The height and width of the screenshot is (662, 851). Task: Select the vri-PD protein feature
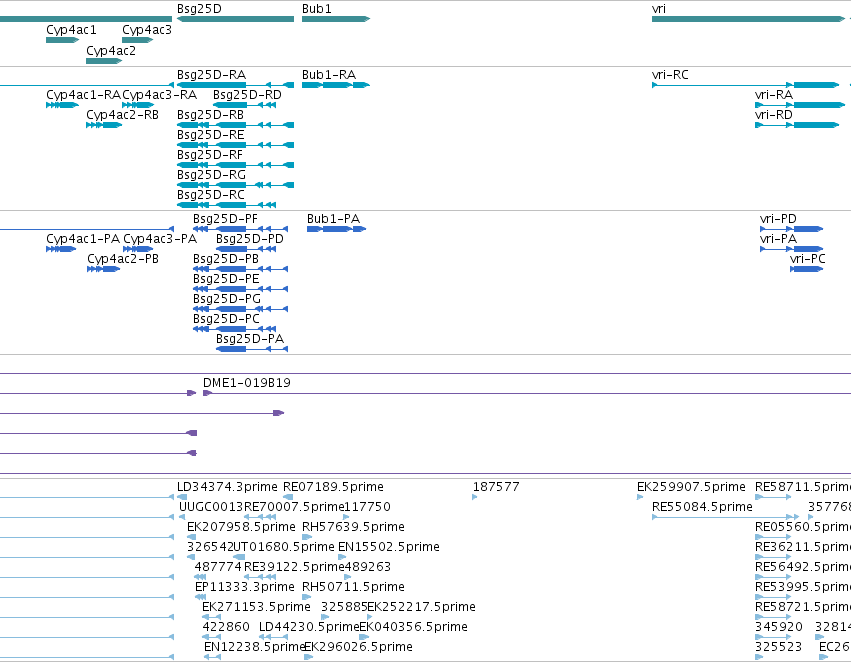[x=791, y=229]
